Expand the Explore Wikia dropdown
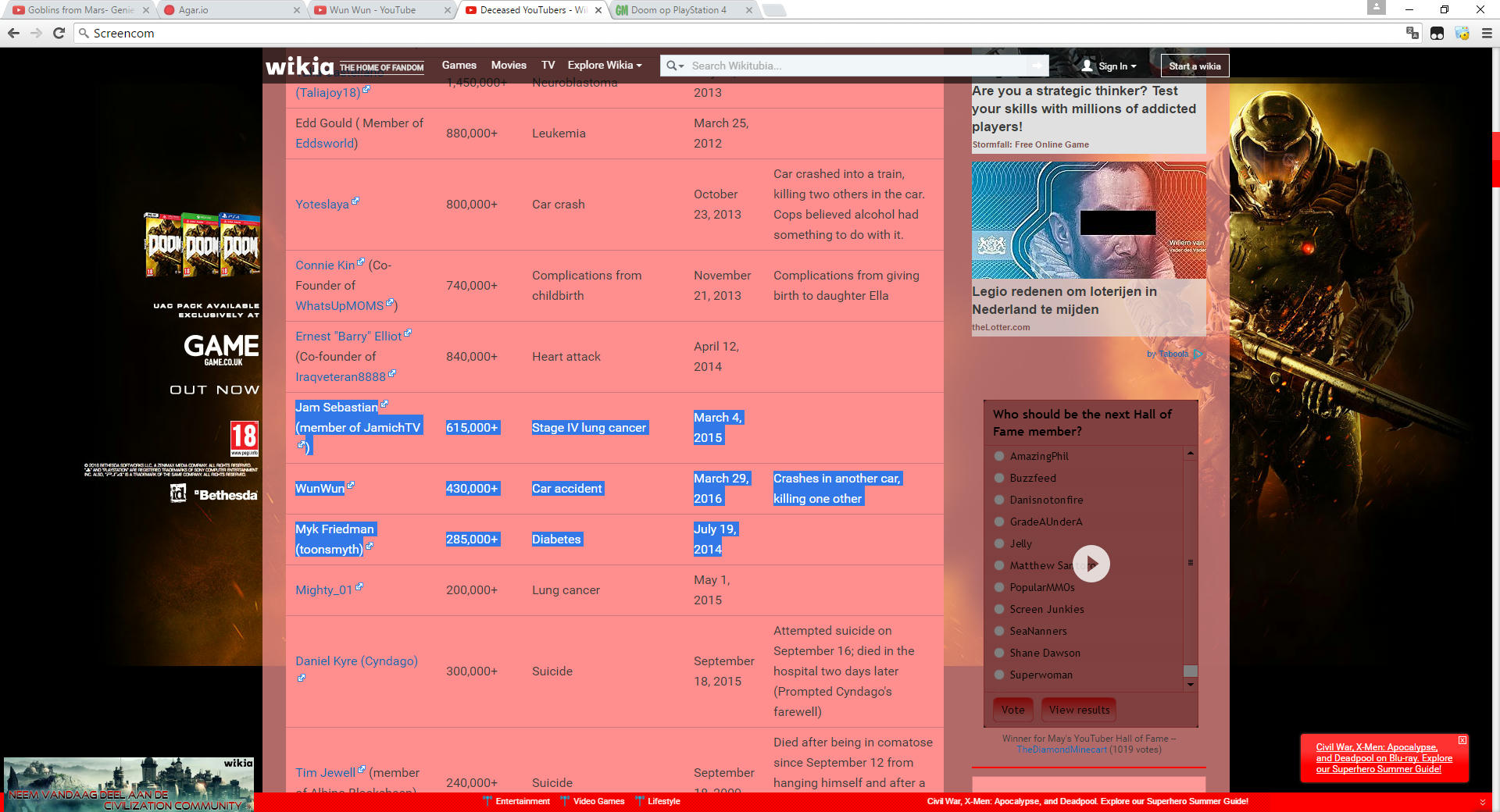Viewport: 1500px width, 812px height. tap(605, 65)
